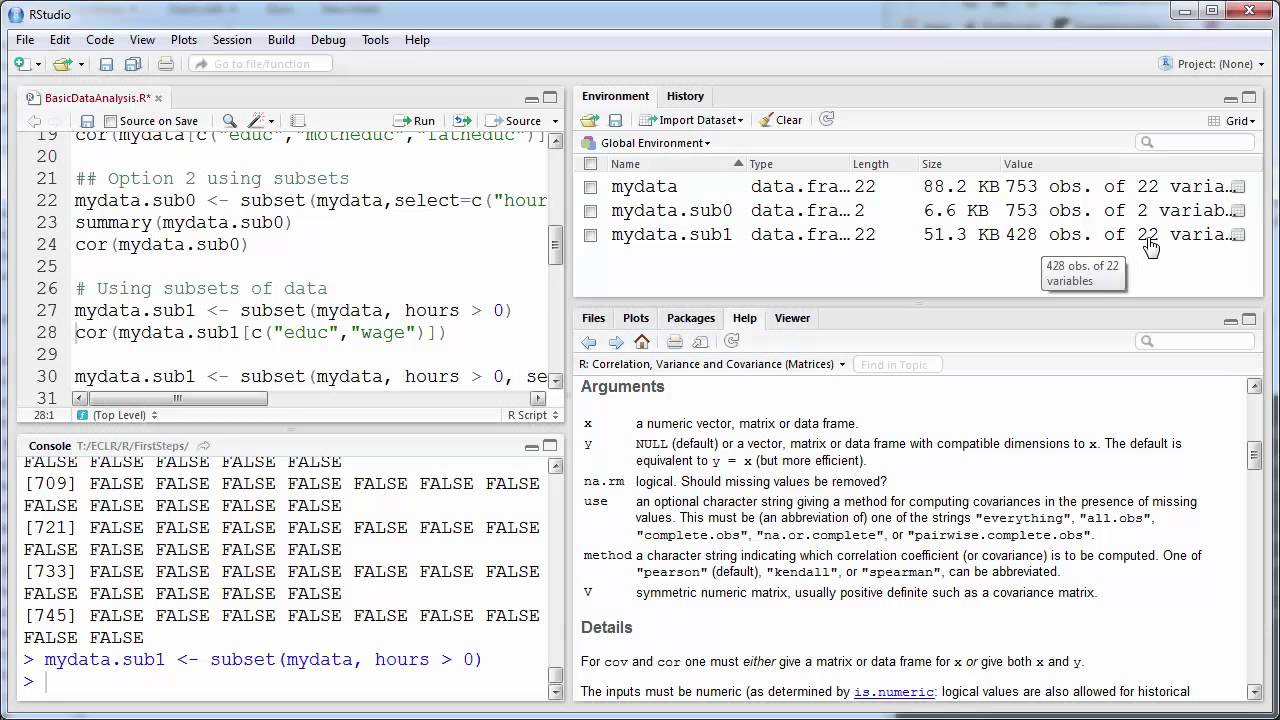
Task: Open recent files dropdown arrow
Action: tap(81, 64)
